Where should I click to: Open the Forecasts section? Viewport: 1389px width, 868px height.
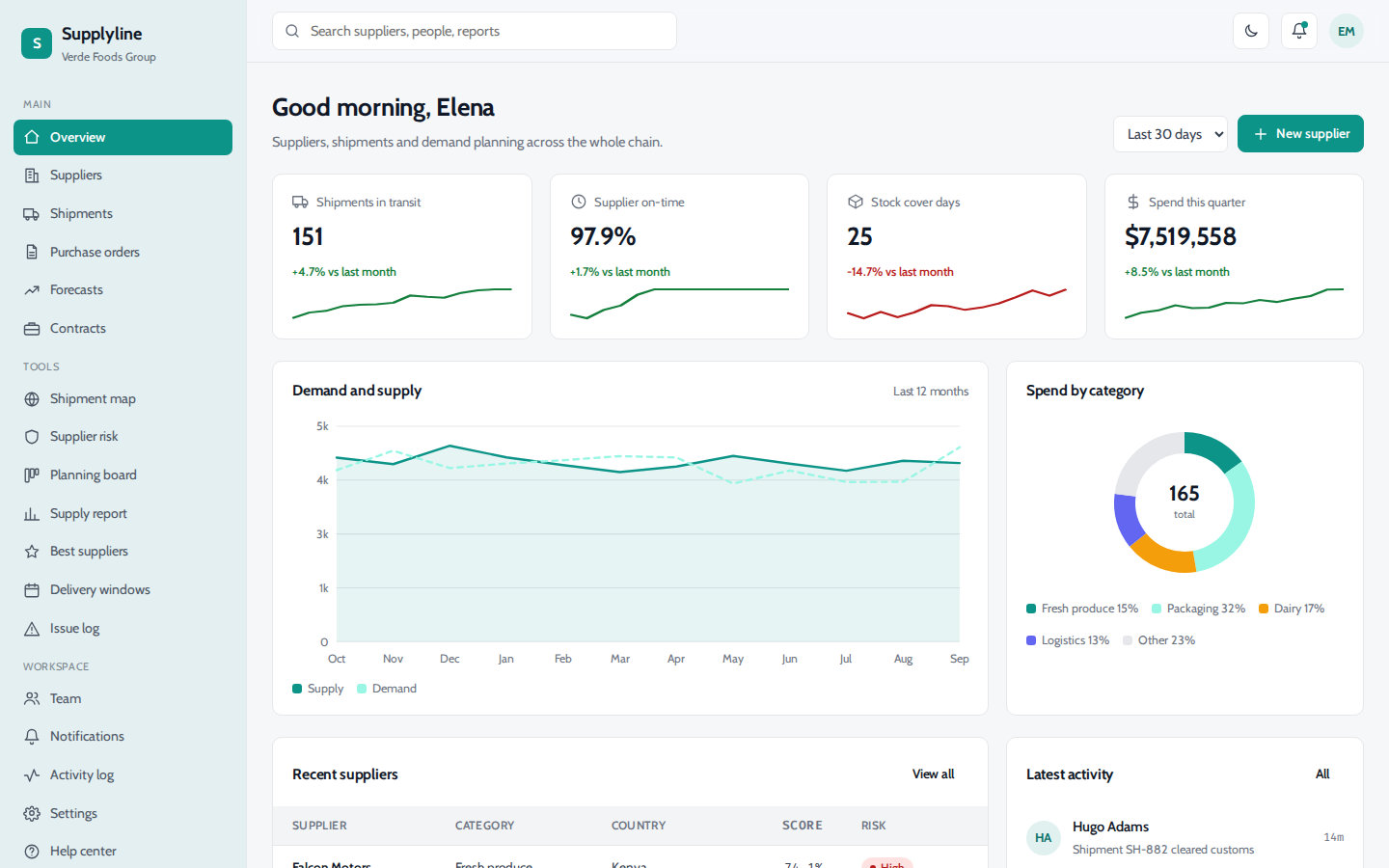click(x=123, y=289)
